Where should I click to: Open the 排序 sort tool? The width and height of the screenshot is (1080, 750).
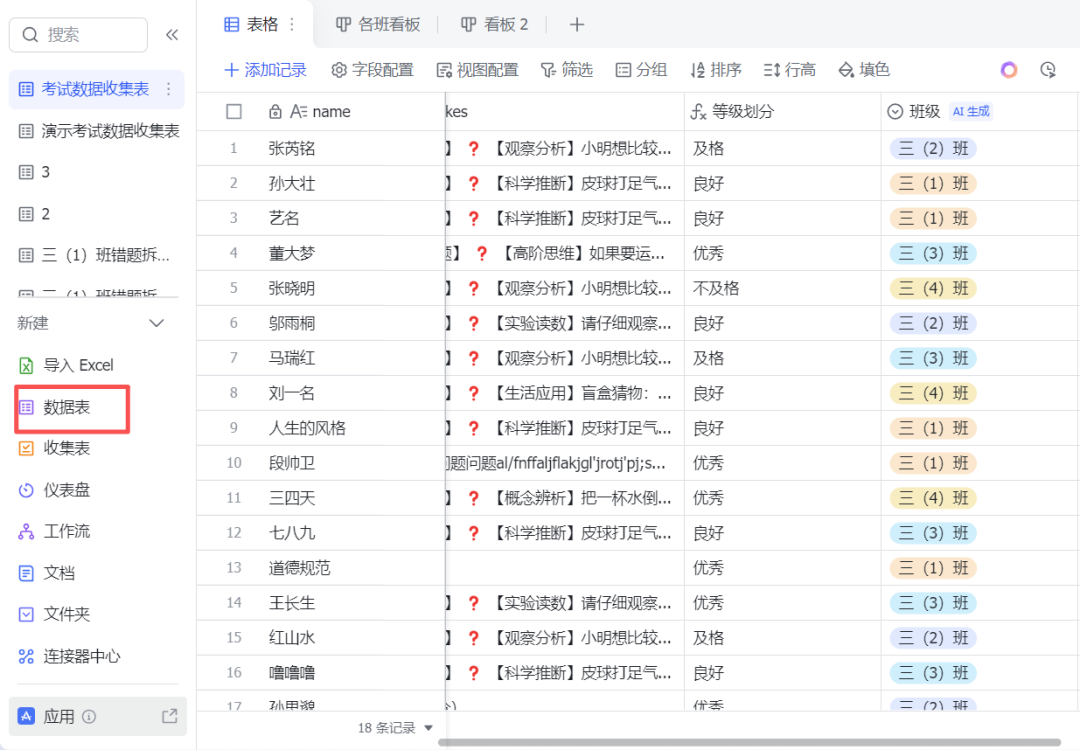[x=716, y=70]
